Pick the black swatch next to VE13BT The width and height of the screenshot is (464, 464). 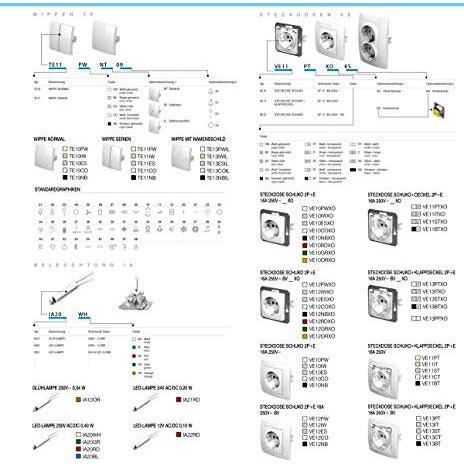pos(418,444)
